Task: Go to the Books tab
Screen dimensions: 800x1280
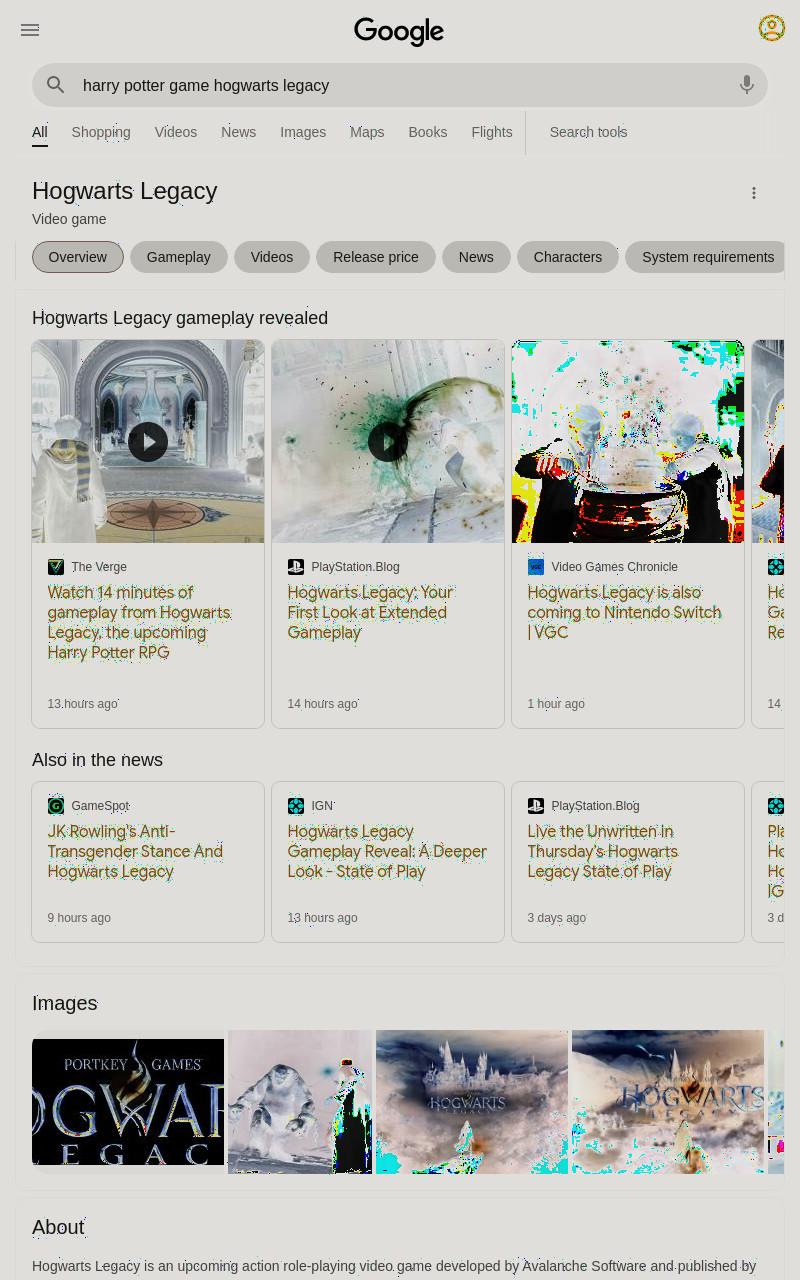Action: point(428,132)
